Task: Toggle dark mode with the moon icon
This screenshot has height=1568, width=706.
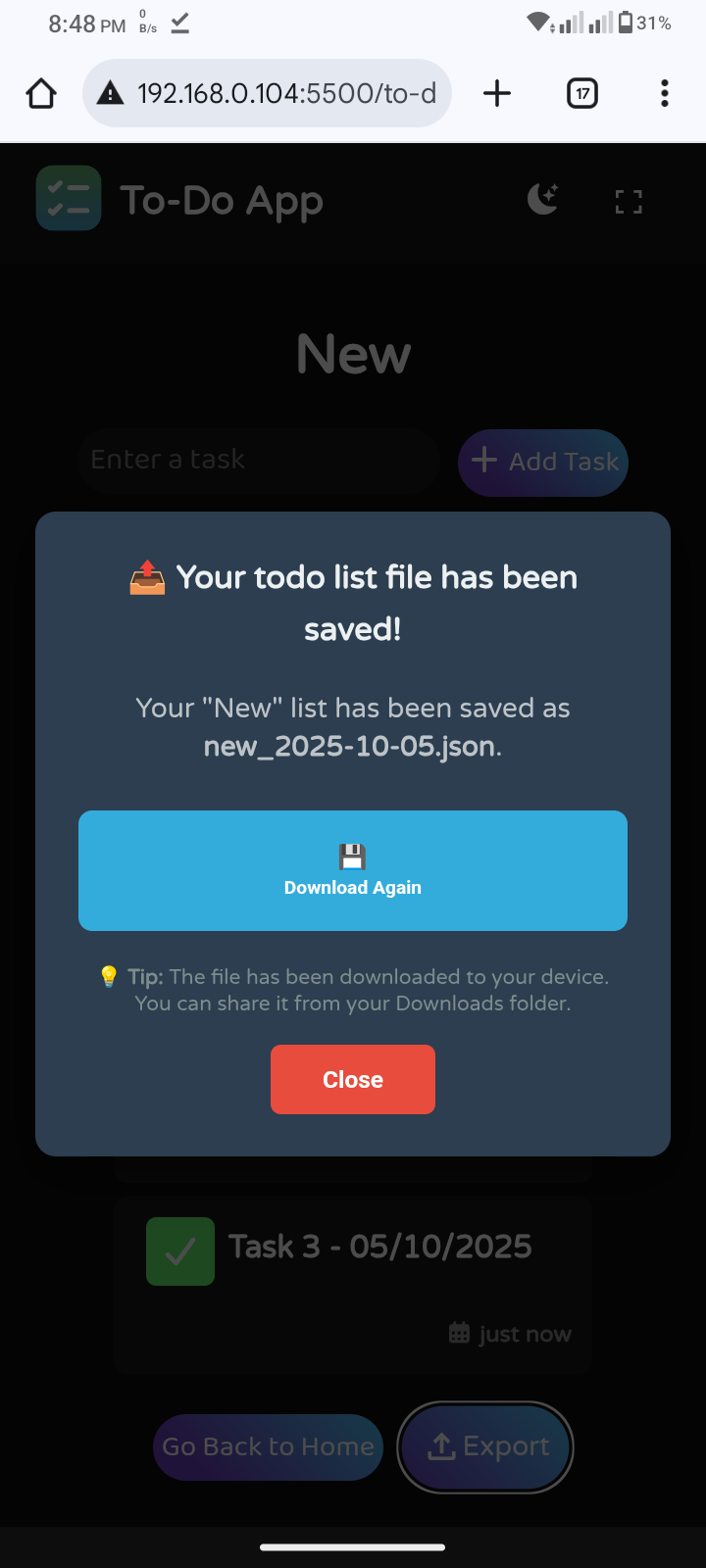Action: pos(542,199)
